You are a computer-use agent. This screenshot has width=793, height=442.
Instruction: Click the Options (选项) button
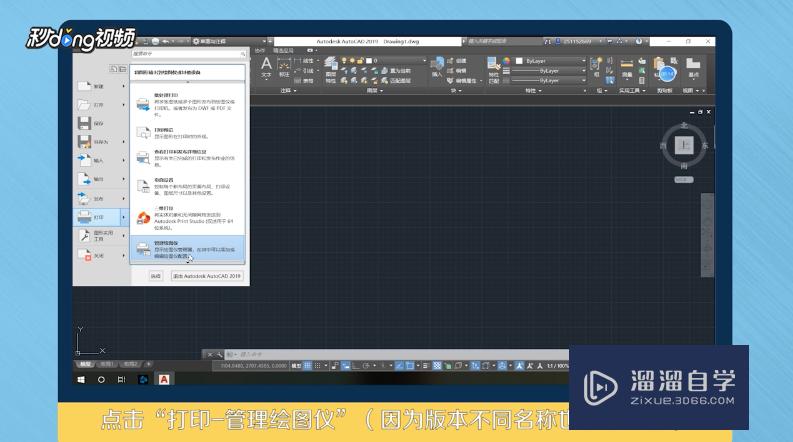pos(156,276)
